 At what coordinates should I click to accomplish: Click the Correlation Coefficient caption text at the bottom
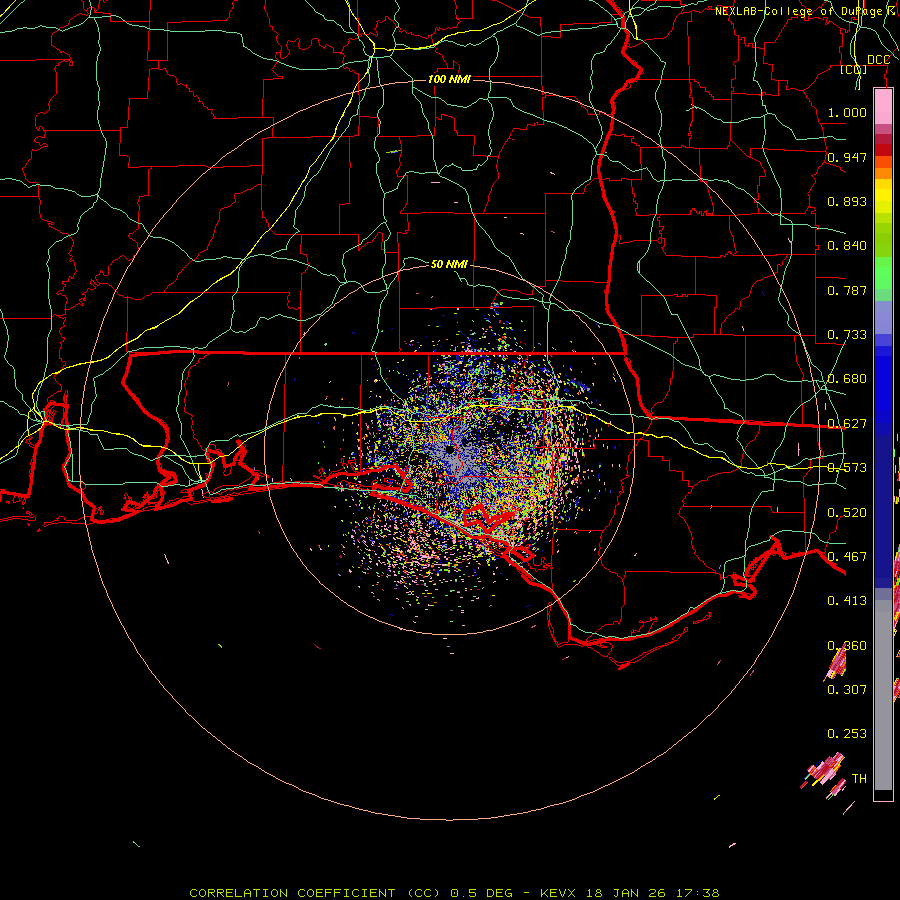coord(454,893)
